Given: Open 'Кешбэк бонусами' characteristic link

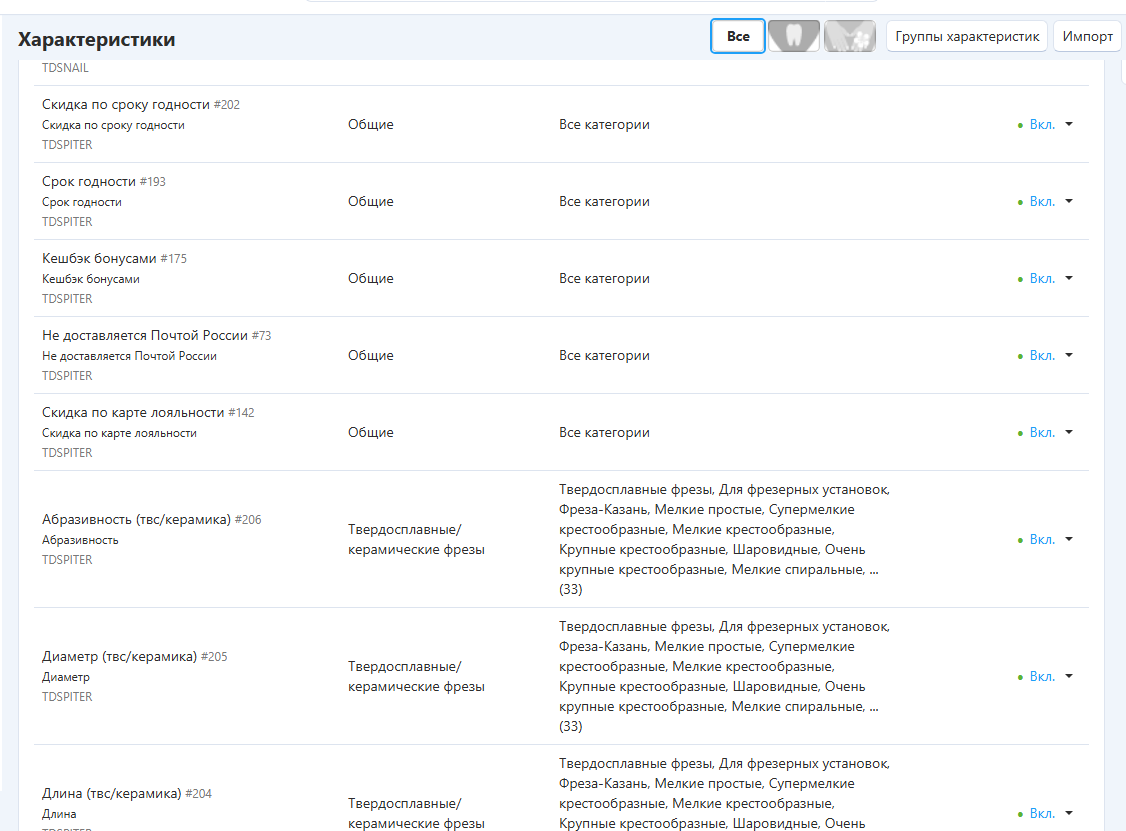Looking at the screenshot, I should tap(99, 259).
